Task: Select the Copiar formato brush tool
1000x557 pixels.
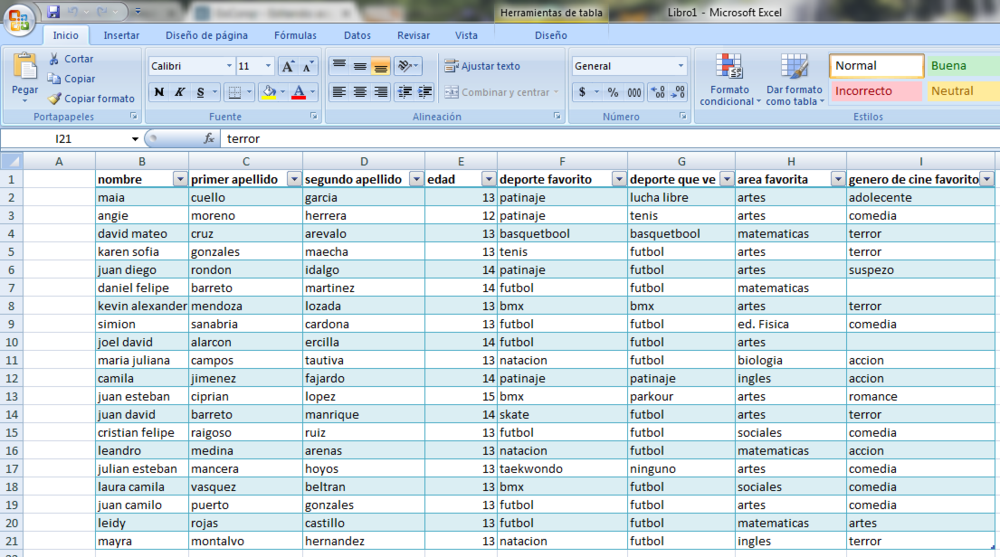Action: click(55, 99)
